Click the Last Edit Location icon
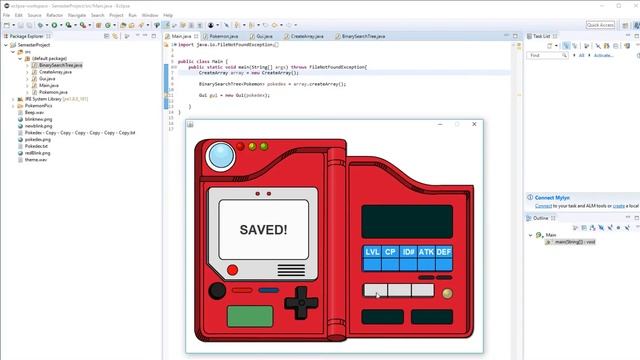Viewport: 640px width, 360px height. pyautogui.click(x=265, y=25)
